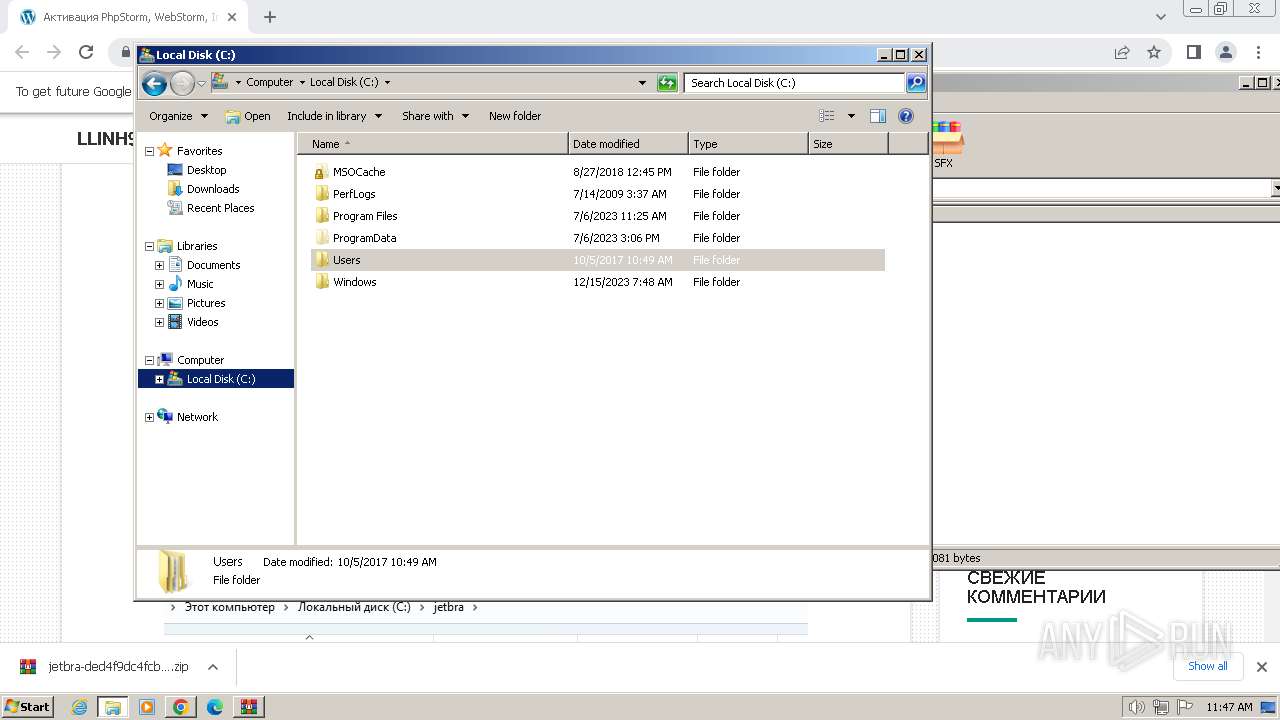The image size is (1280, 720).
Task: Click the Chrome share page icon
Action: point(1122,52)
